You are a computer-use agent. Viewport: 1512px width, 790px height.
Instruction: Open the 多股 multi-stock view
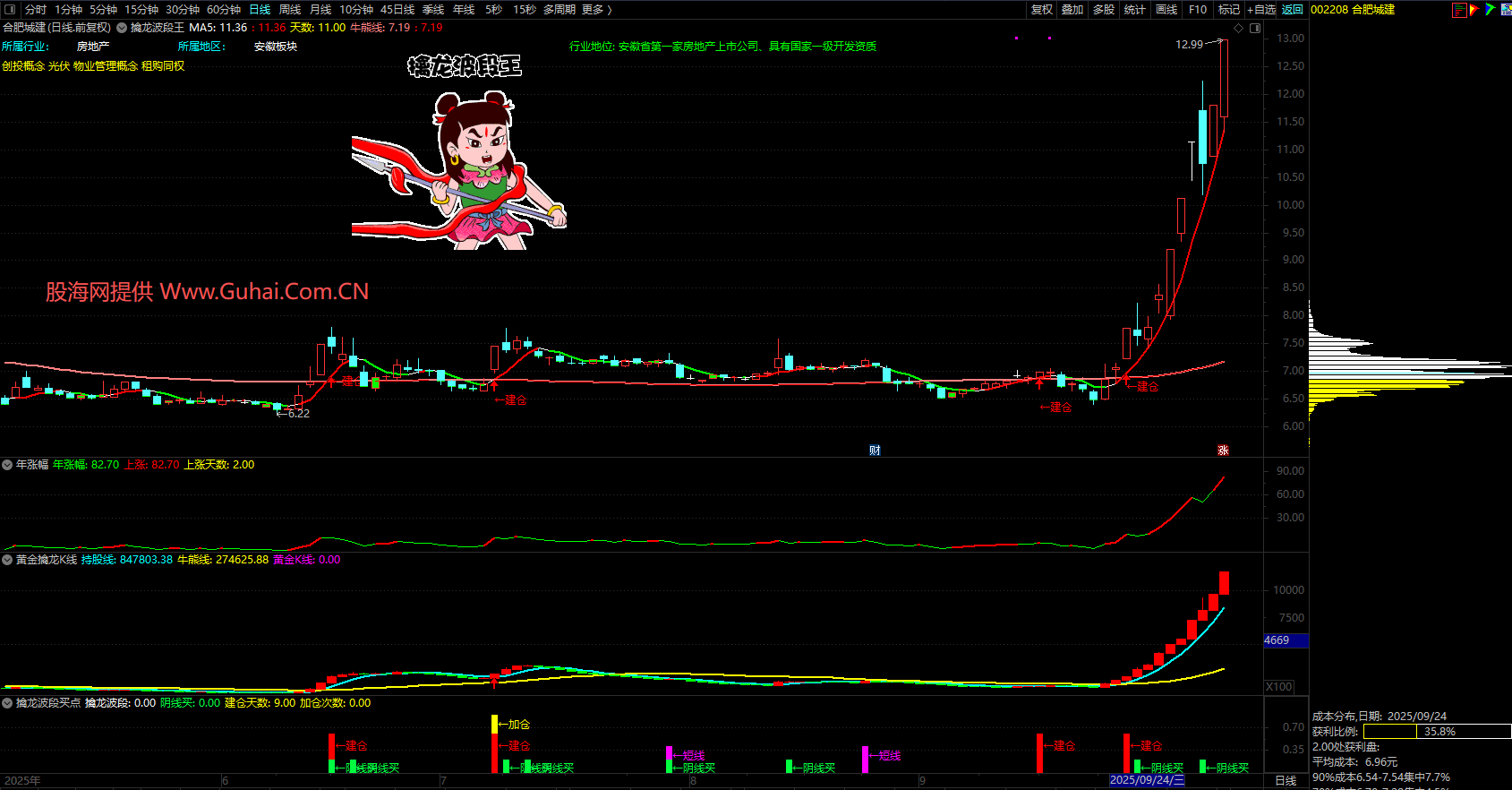[1104, 10]
